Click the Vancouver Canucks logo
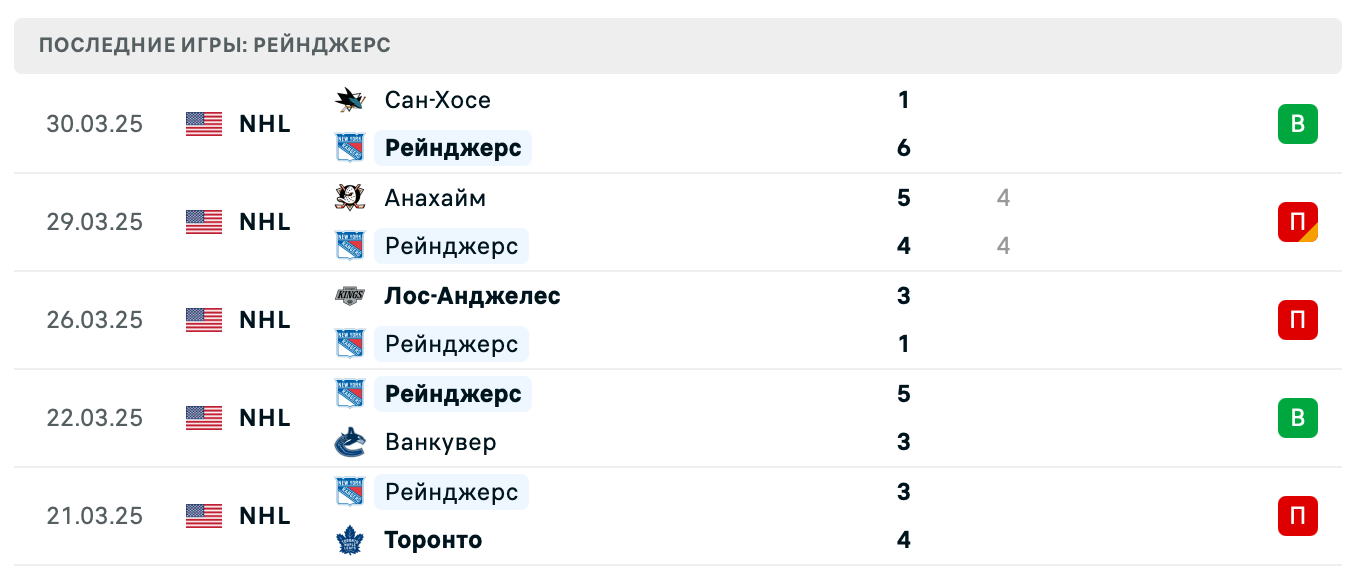This screenshot has width=1356, height=580. pos(349,442)
